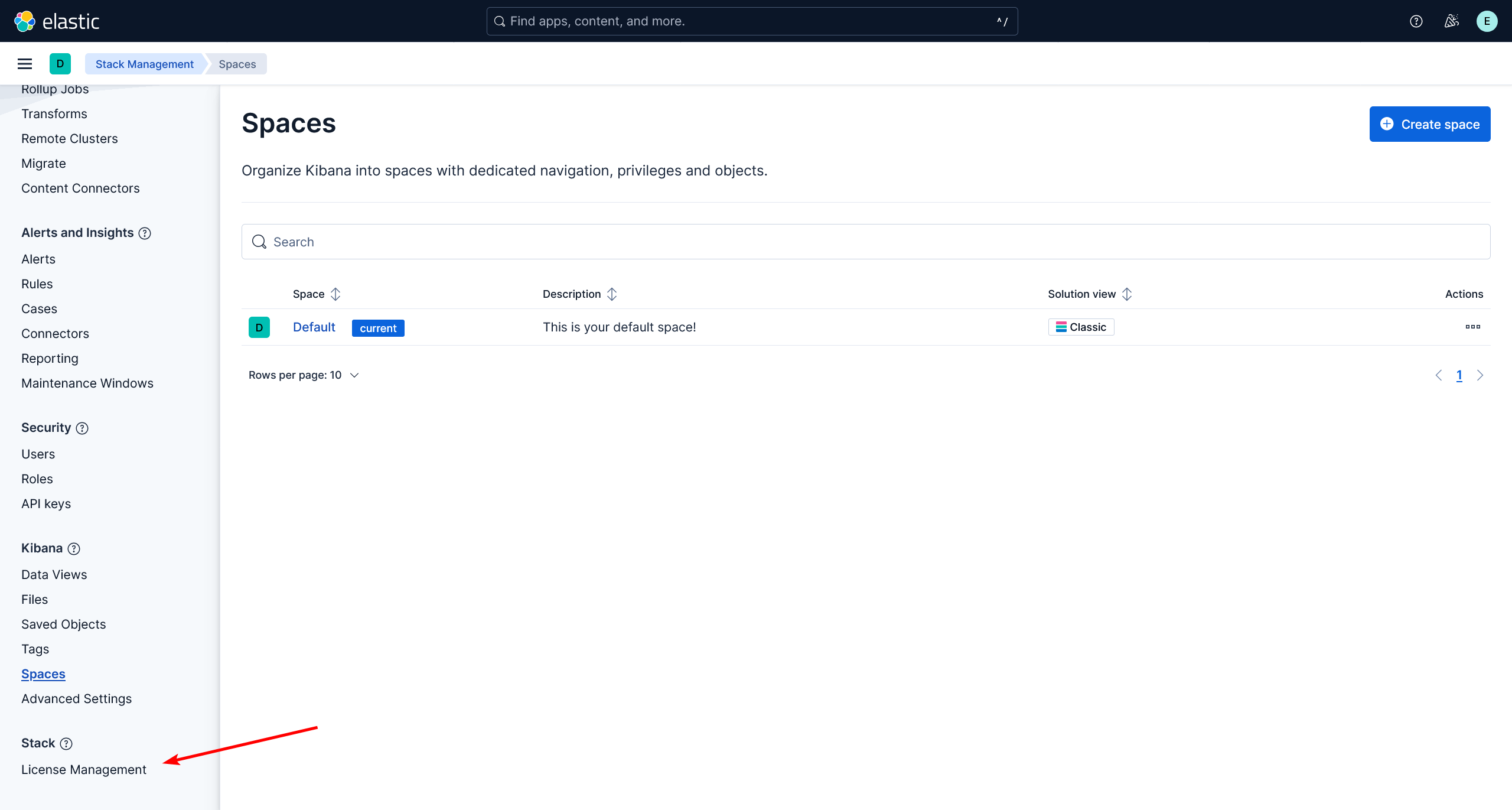Viewport: 1512px width, 810px height.
Task: Open user avatar E menu
Action: tap(1487, 21)
